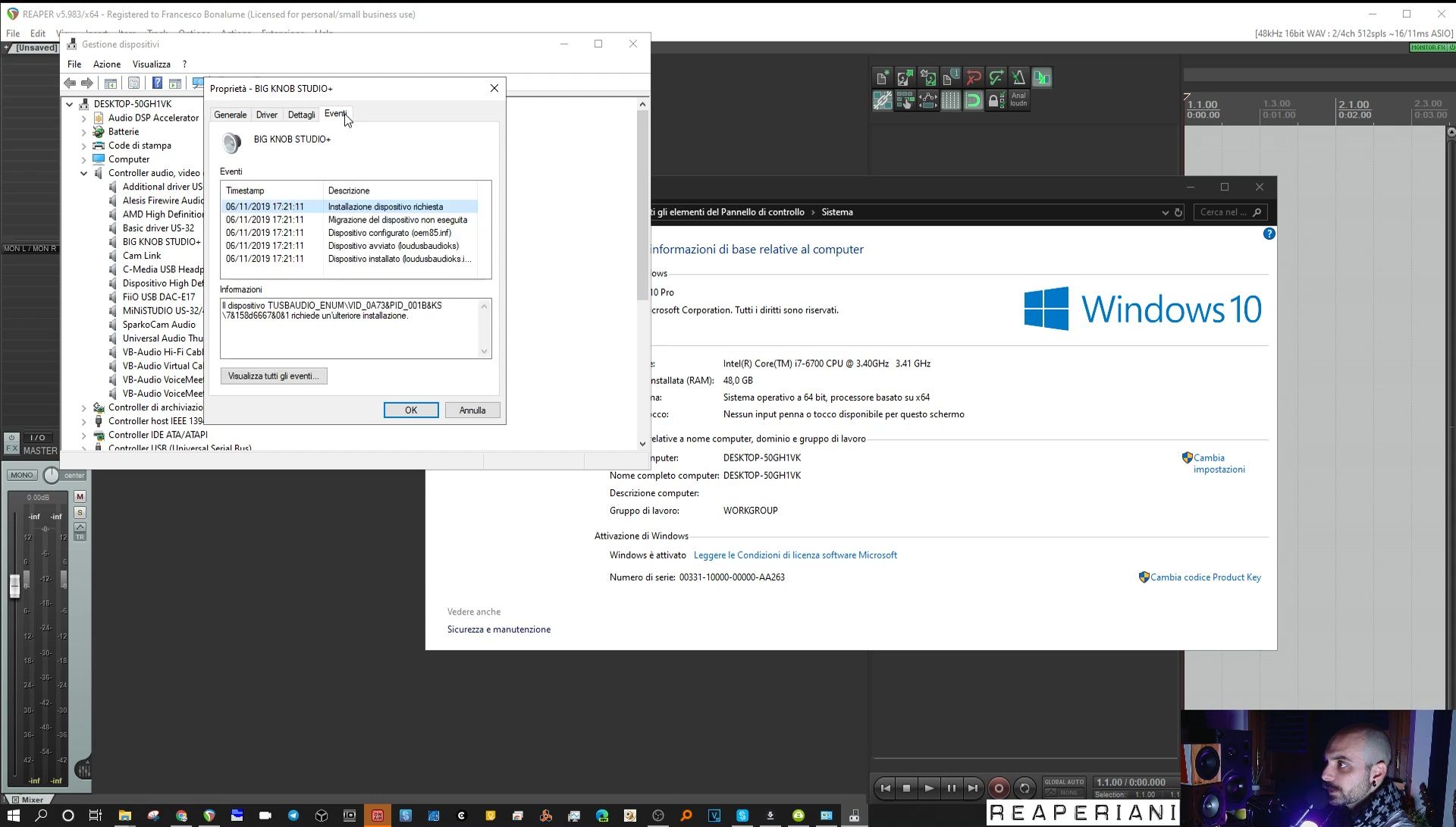Screen dimensions: 1456x827
Task: Open Project settings icon with the info badge
Action: click(x=950, y=77)
